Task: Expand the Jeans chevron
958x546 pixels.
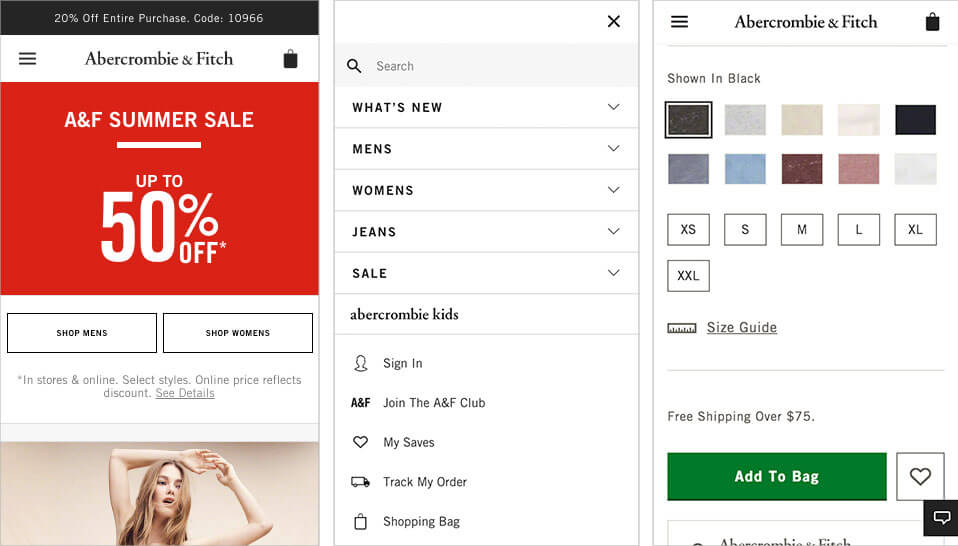Action: [614, 231]
